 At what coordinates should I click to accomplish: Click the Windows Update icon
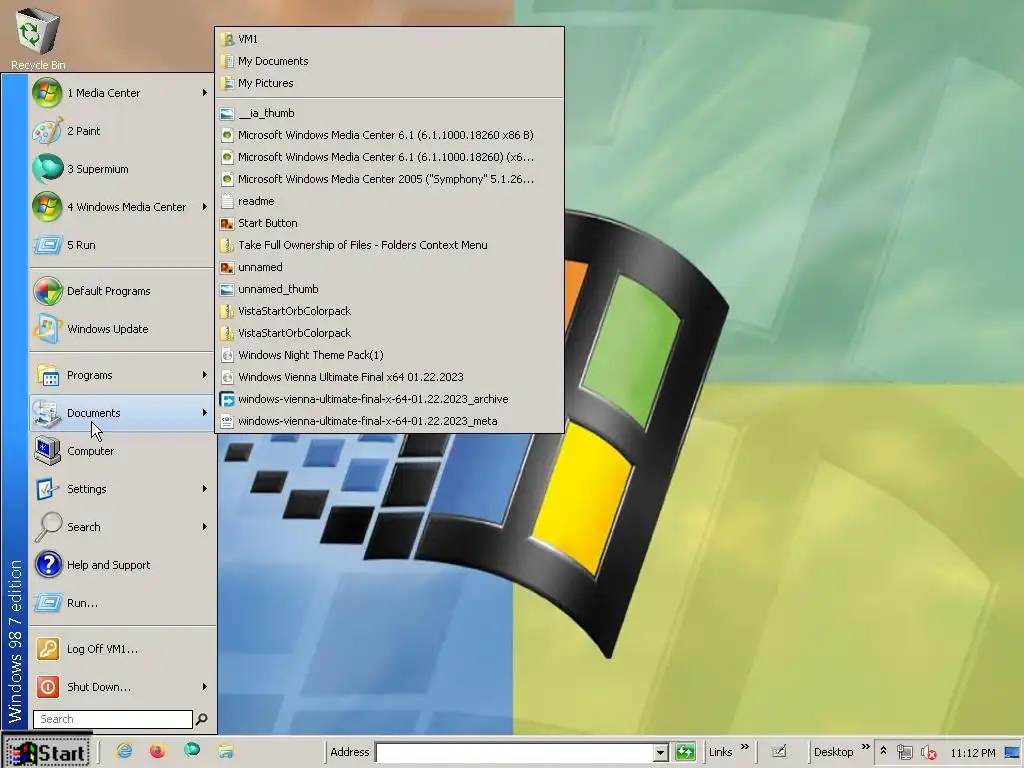(48, 328)
